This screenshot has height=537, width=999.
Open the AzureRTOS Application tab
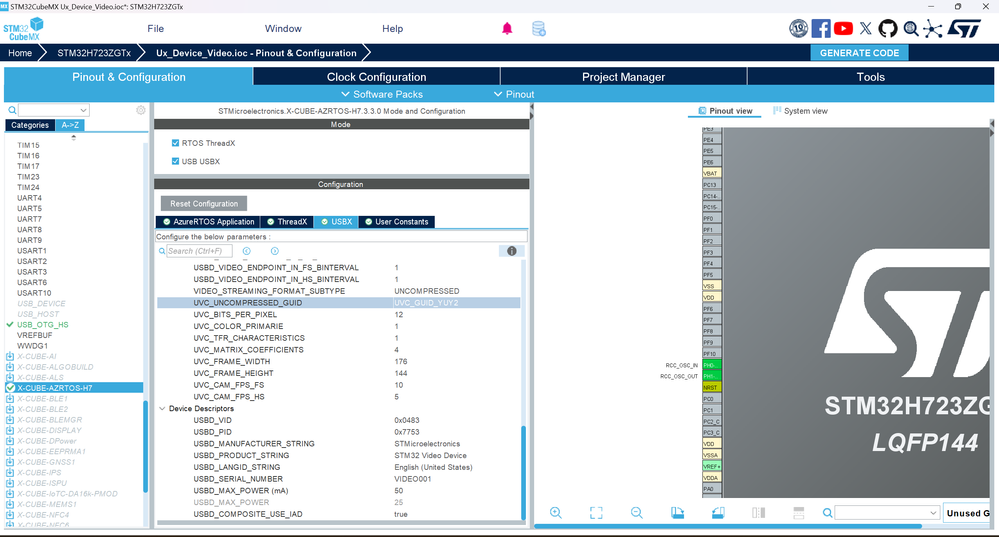coord(208,222)
